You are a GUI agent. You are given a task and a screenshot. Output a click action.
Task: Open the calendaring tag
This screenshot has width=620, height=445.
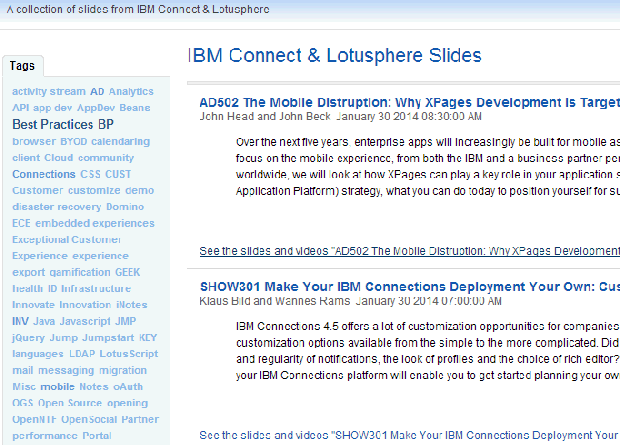(x=121, y=141)
